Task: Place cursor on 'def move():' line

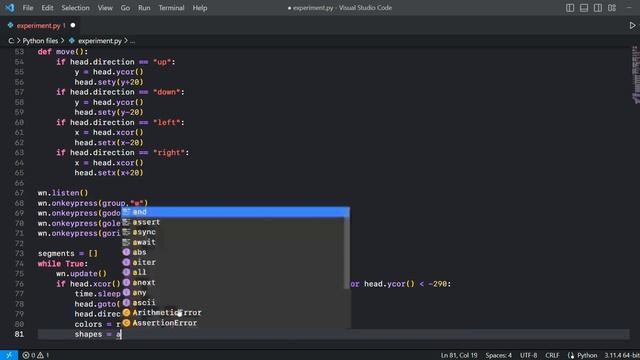Action: point(62,52)
